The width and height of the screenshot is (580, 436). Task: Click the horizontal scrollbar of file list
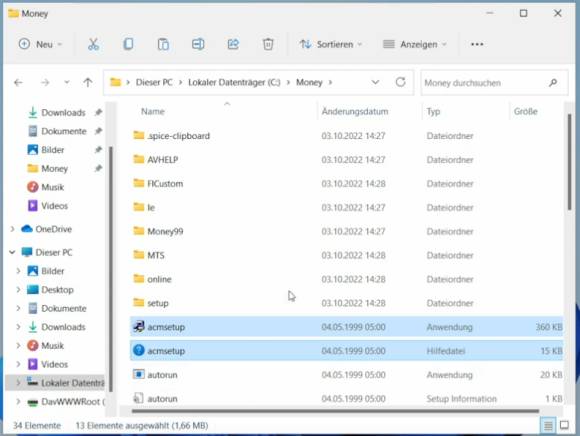(x=335, y=411)
